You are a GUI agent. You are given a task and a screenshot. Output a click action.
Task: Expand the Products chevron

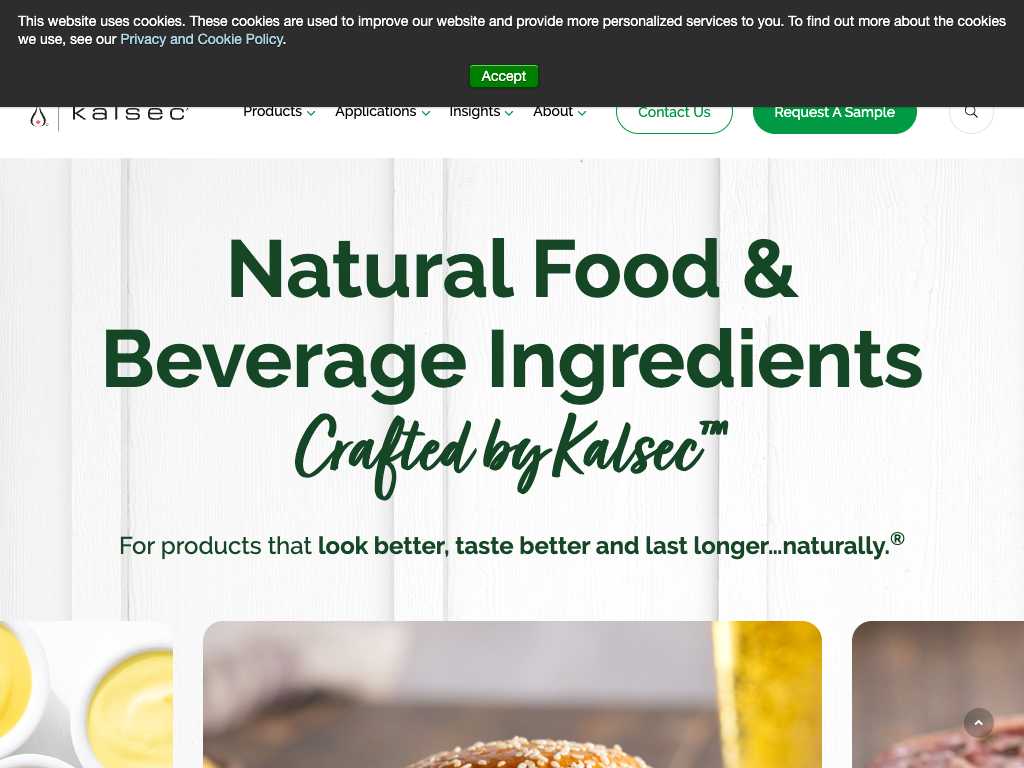pyautogui.click(x=312, y=113)
